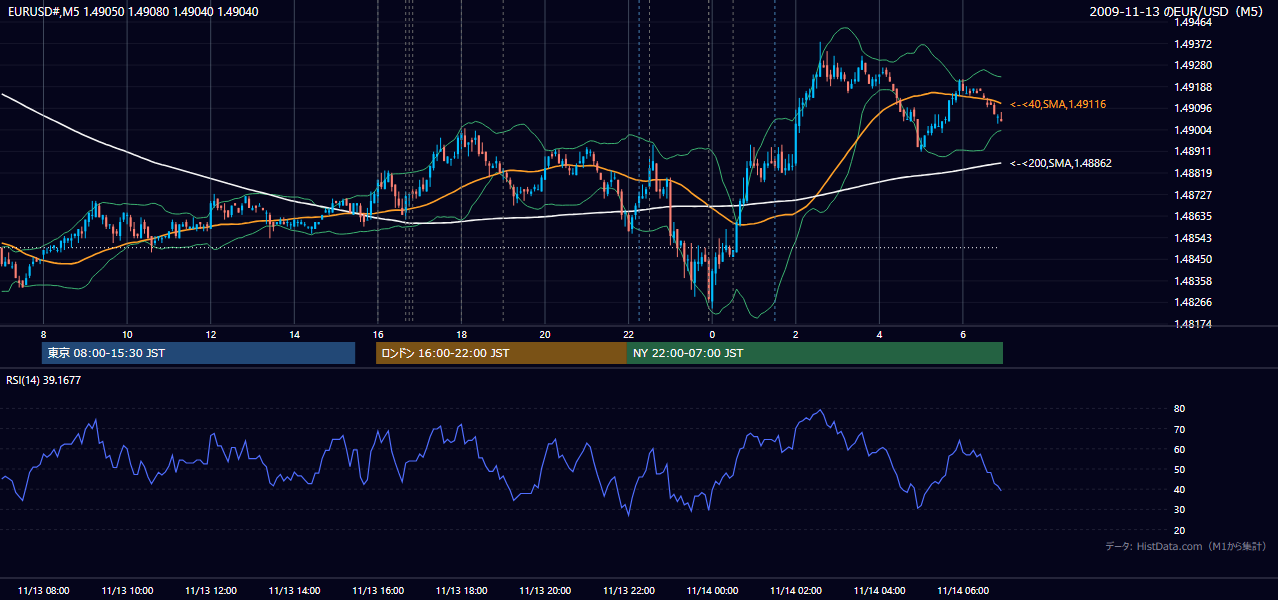Click the 11/14 00:00 time axis label

tap(712, 591)
